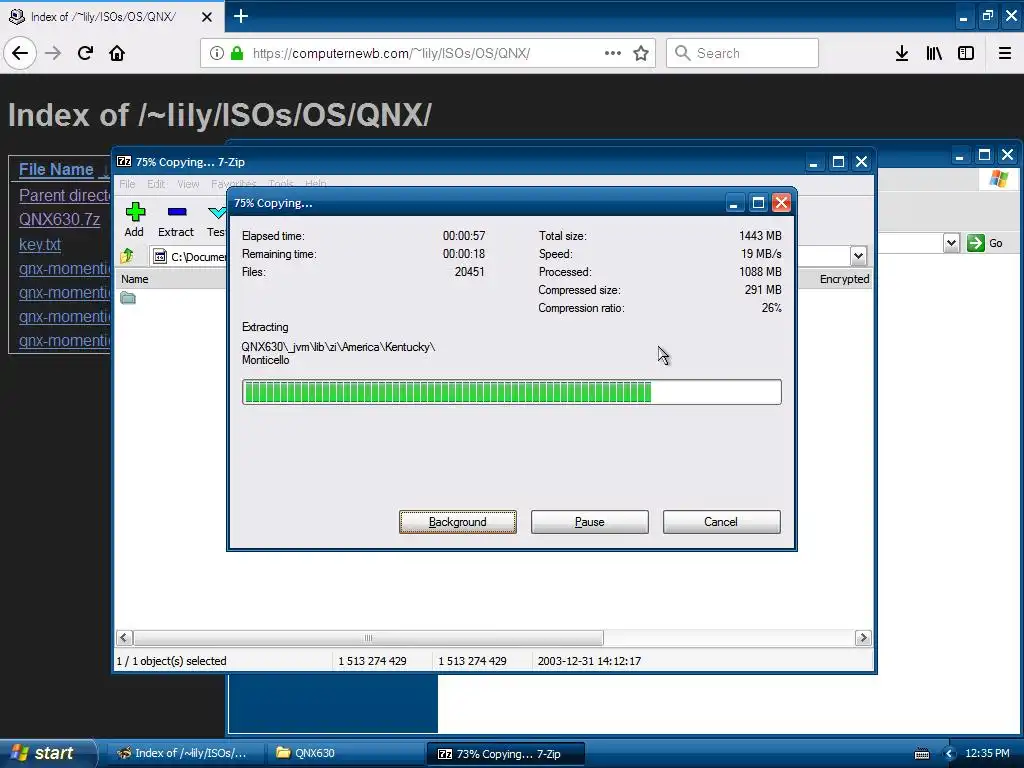The height and width of the screenshot is (768, 1024).
Task: Click the Firefox Search box
Action: [742, 53]
